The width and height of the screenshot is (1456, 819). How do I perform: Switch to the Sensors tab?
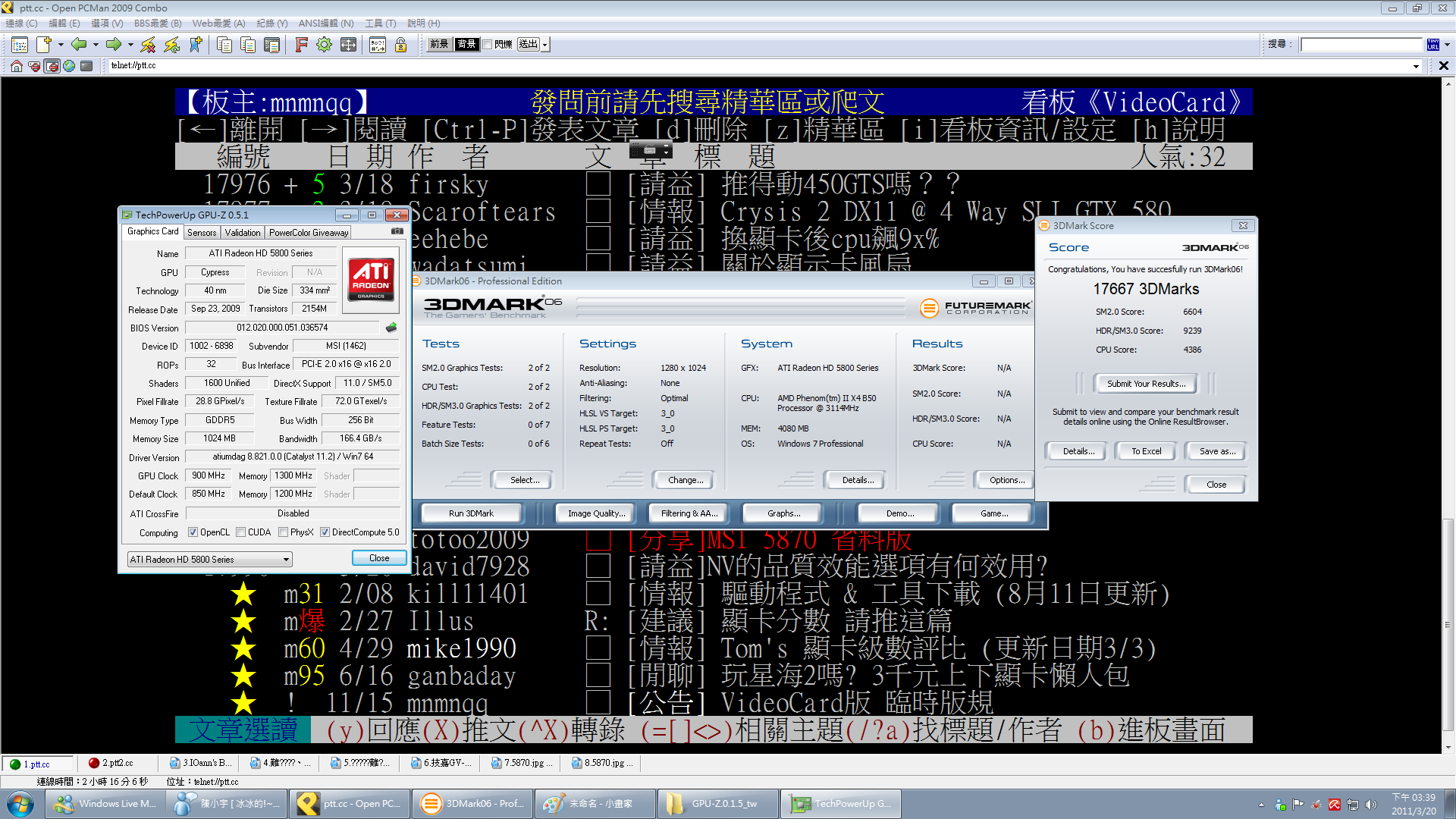tap(202, 233)
